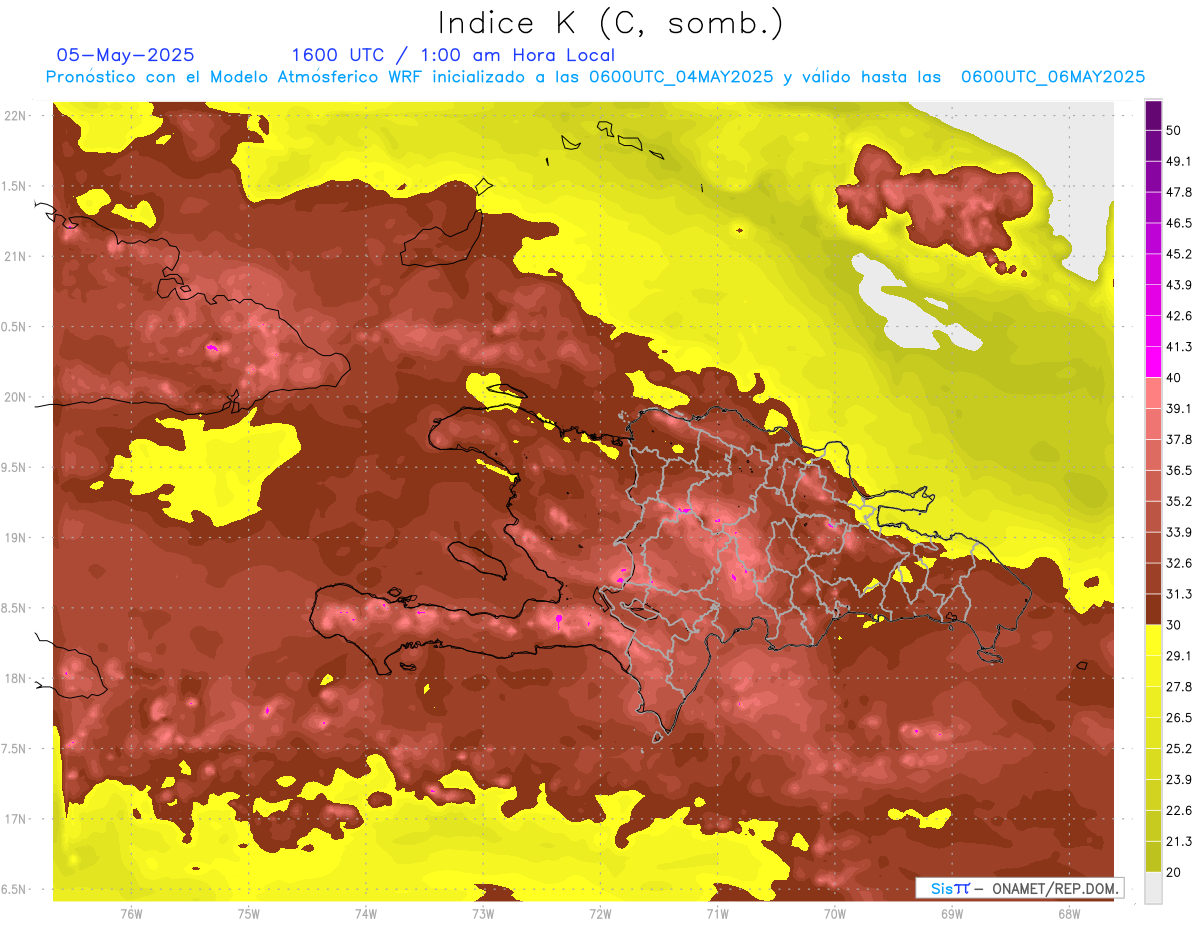Click the "18N" latitude label
Viewport: 1200px width, 927px height.
coord(16,678)
